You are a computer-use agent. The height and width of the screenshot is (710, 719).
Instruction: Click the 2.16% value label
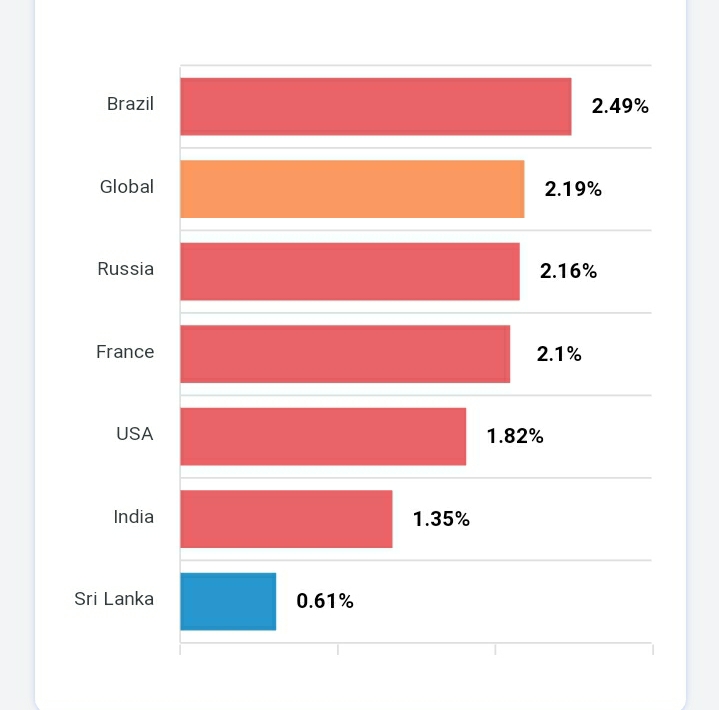coord(568,271)
